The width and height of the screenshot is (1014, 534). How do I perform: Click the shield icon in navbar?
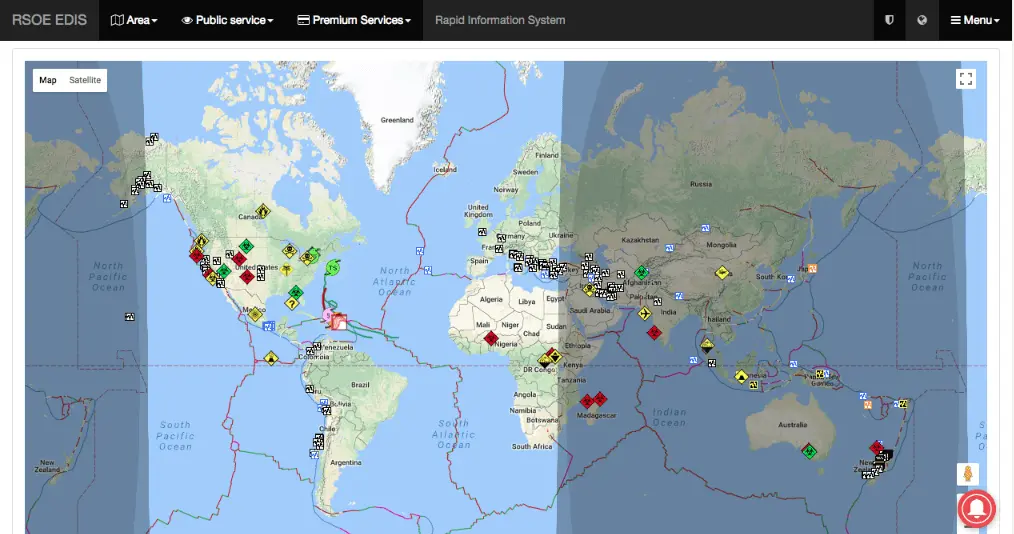(889, 20)
